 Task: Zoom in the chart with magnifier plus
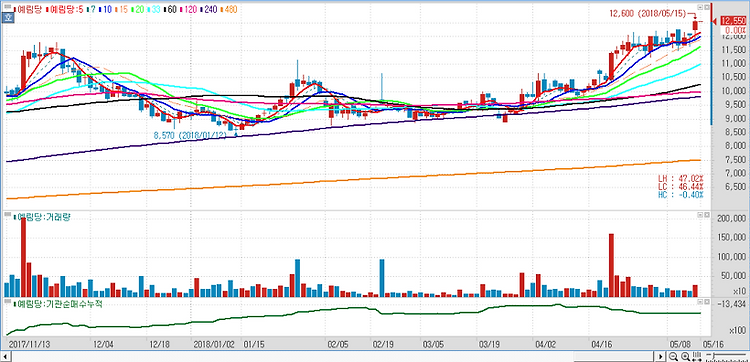pyautogui.click(x=685, y=356)
